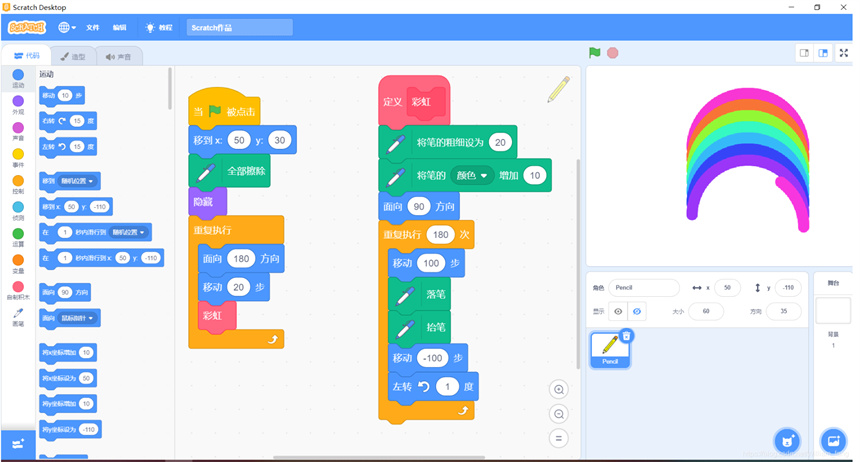Reset workspace zoom with equals icon
This screenshot has width=860, height=462.
tap(559, 438)
